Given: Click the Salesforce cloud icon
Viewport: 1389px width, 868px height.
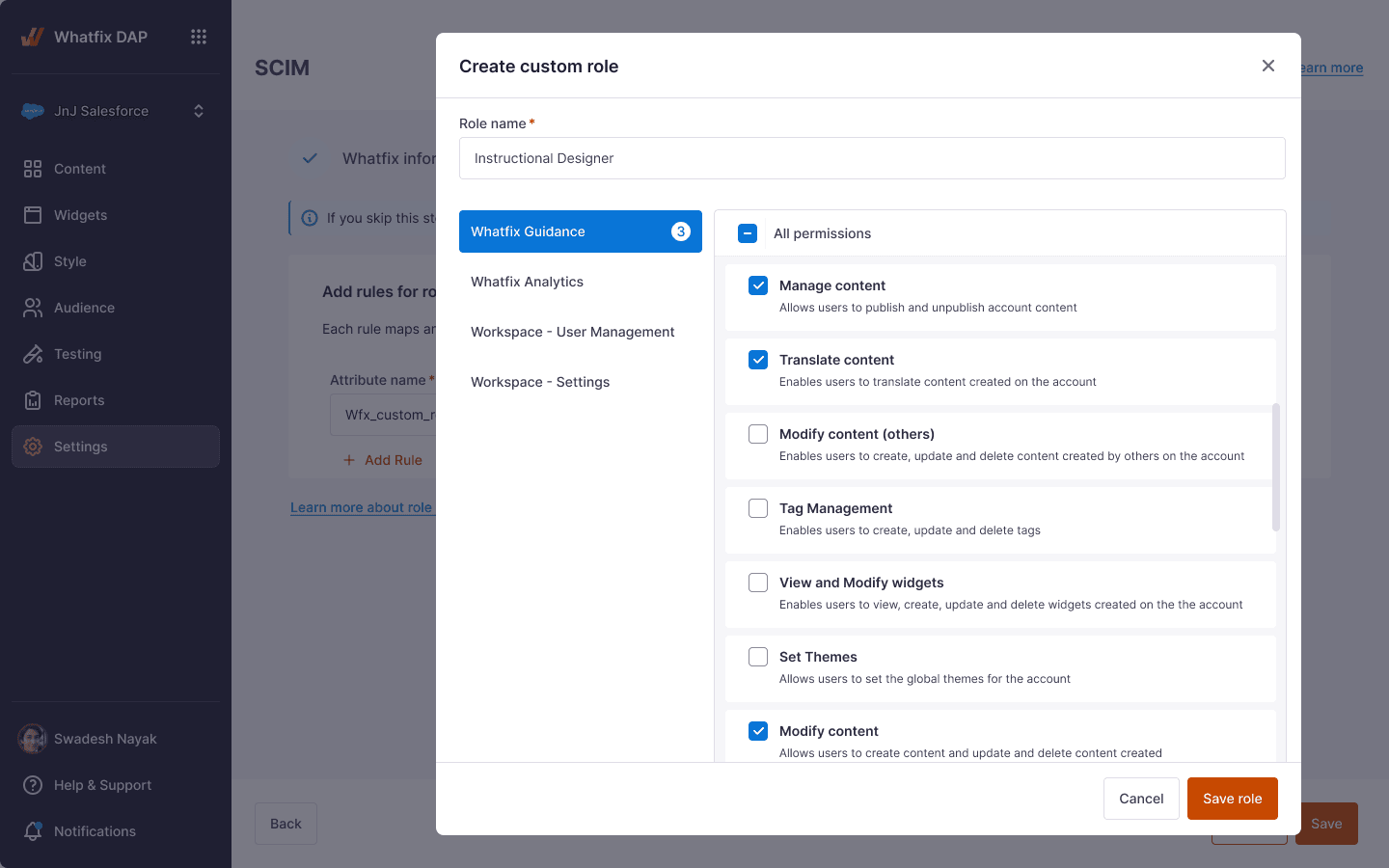Looking at the screenshot, I should tap(33, 111).
